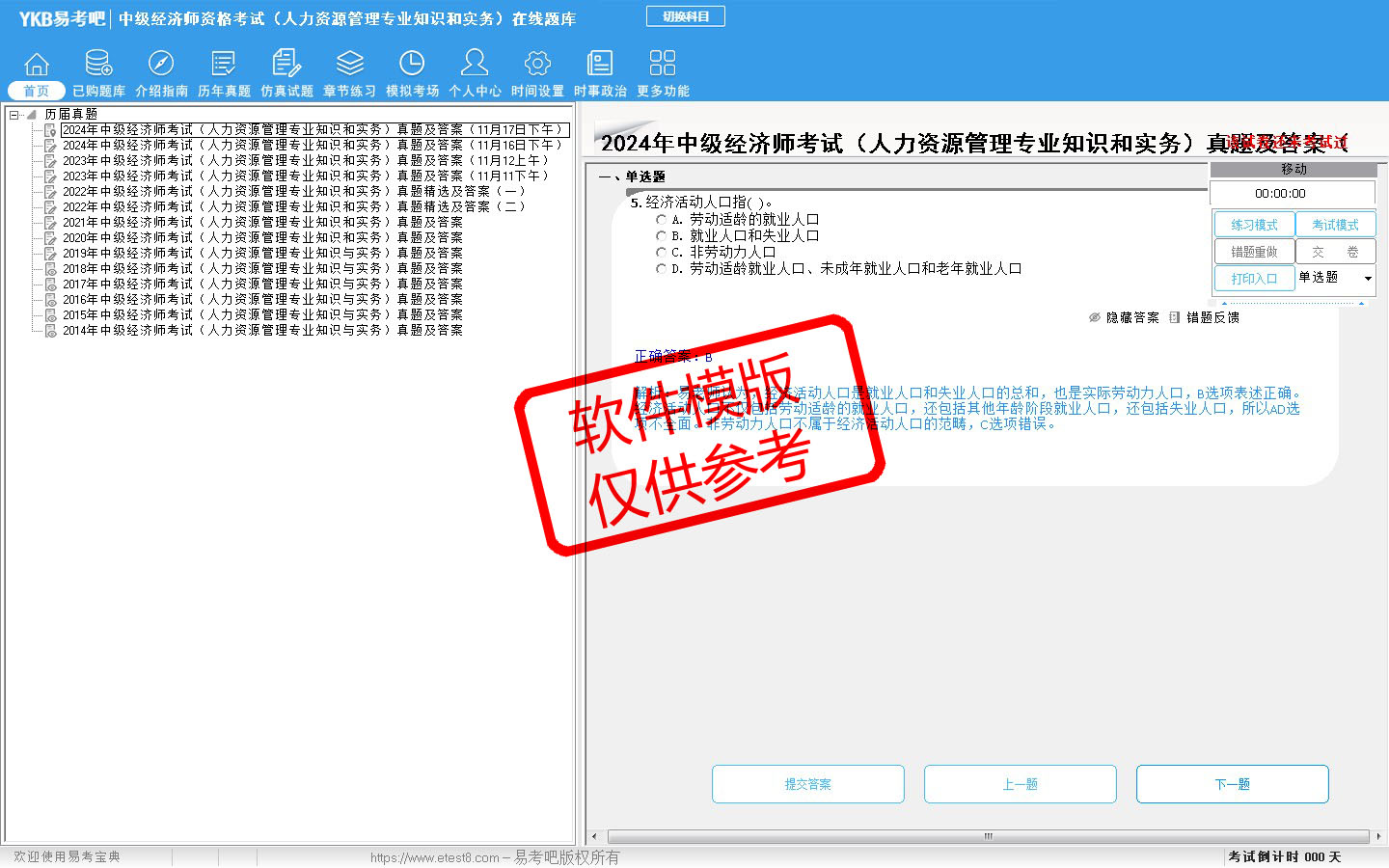Image resolution: width=1389 pixels, height=868 pixels.
Task: Select answer option A radio button
Action: pos(661,220)
